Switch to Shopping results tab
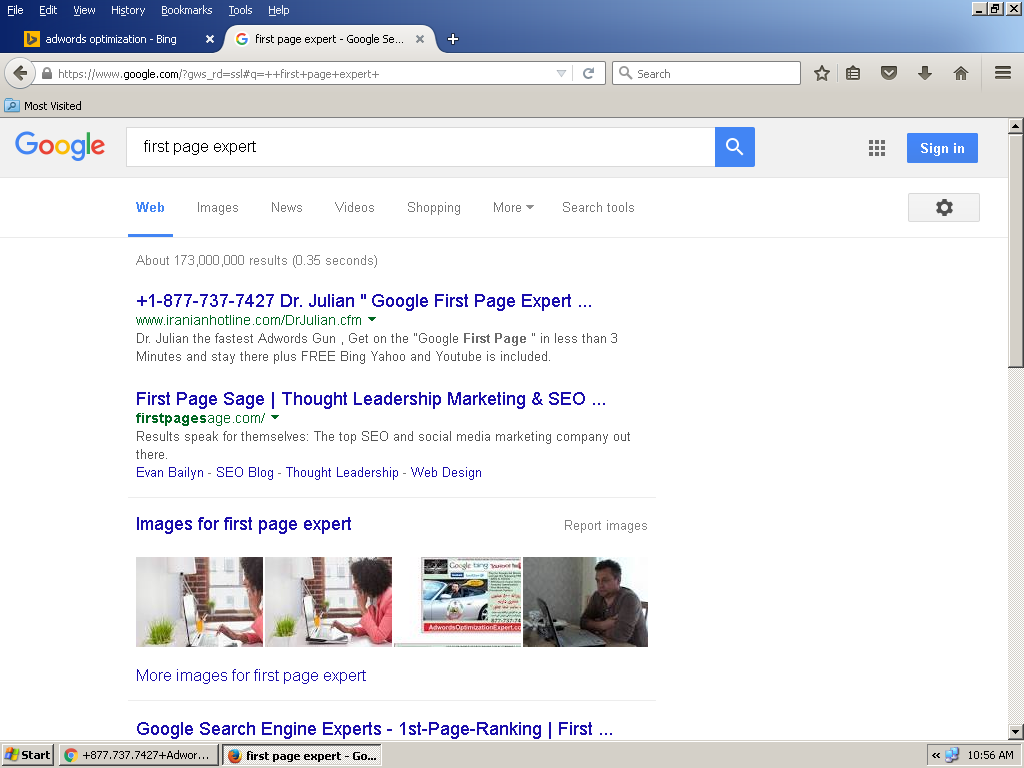 pyautogui.click(x=434, y=208)
